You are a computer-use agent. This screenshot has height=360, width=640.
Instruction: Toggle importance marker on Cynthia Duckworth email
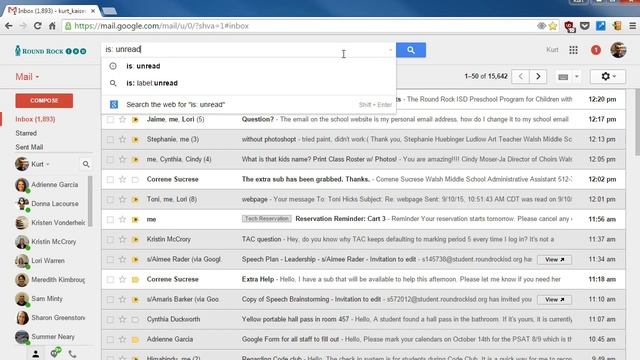(135, 320)
